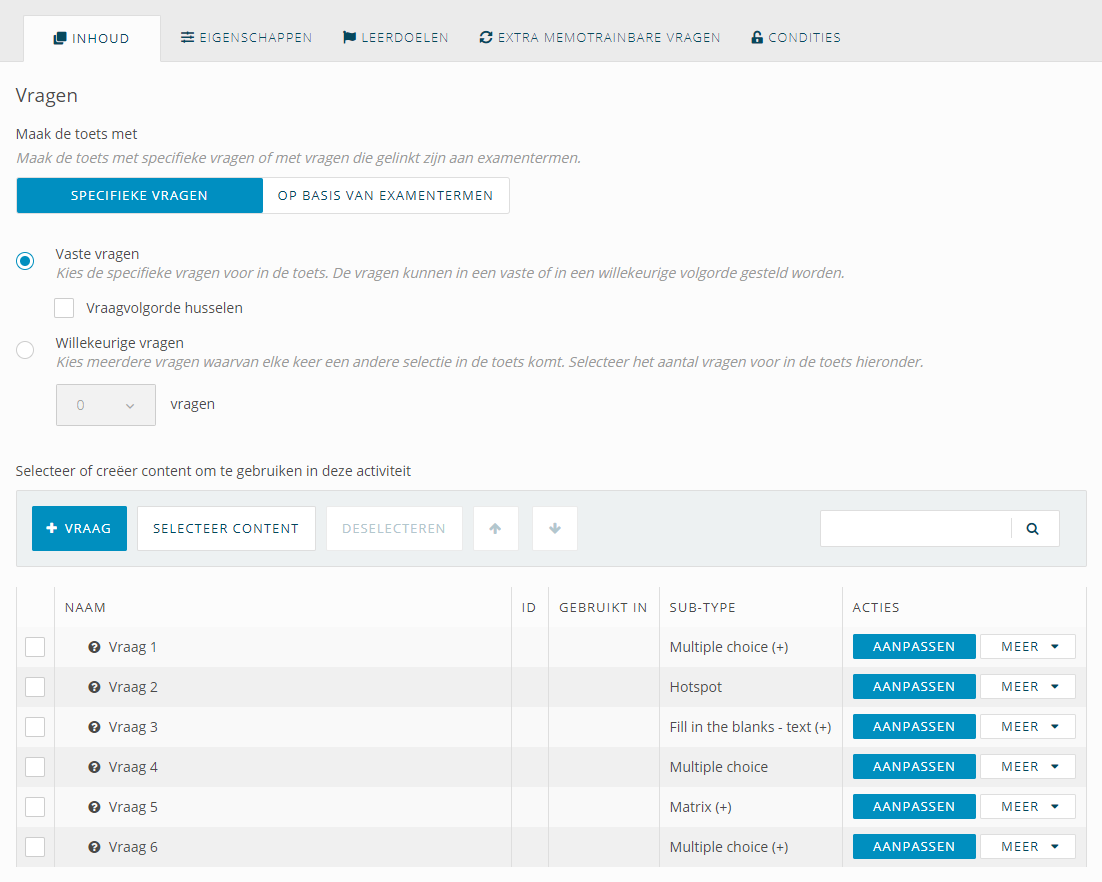
Task: Click the up arrow to move questions
Action: (496, 528)
